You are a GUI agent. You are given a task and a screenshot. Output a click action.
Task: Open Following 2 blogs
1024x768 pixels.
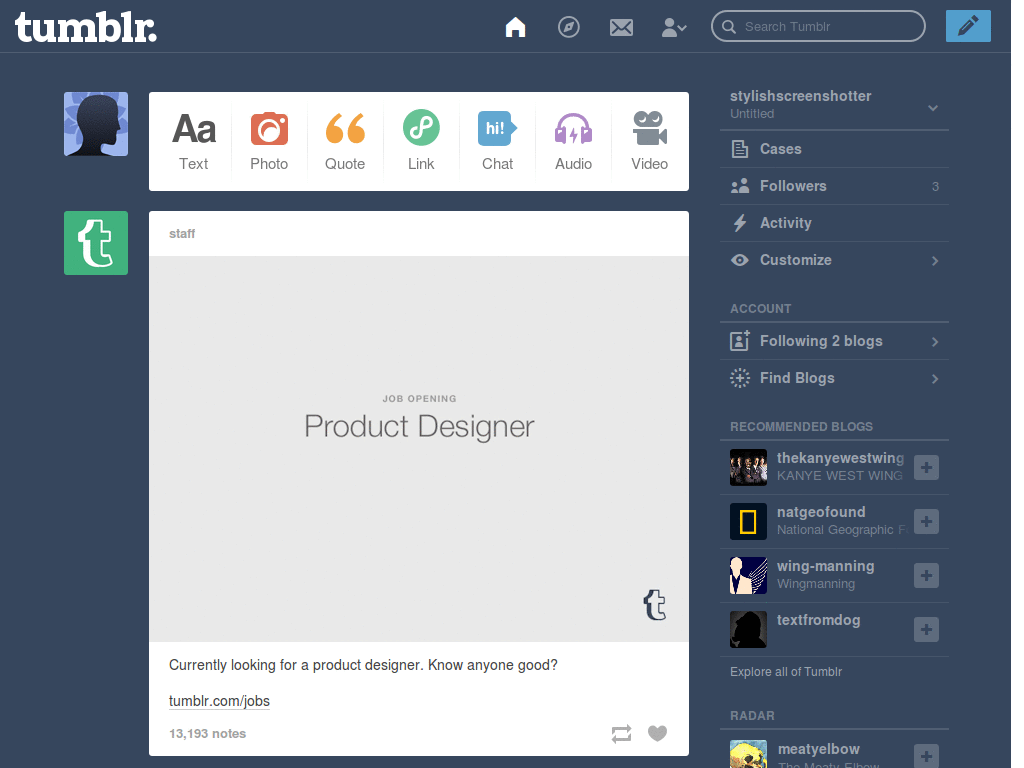834,341
